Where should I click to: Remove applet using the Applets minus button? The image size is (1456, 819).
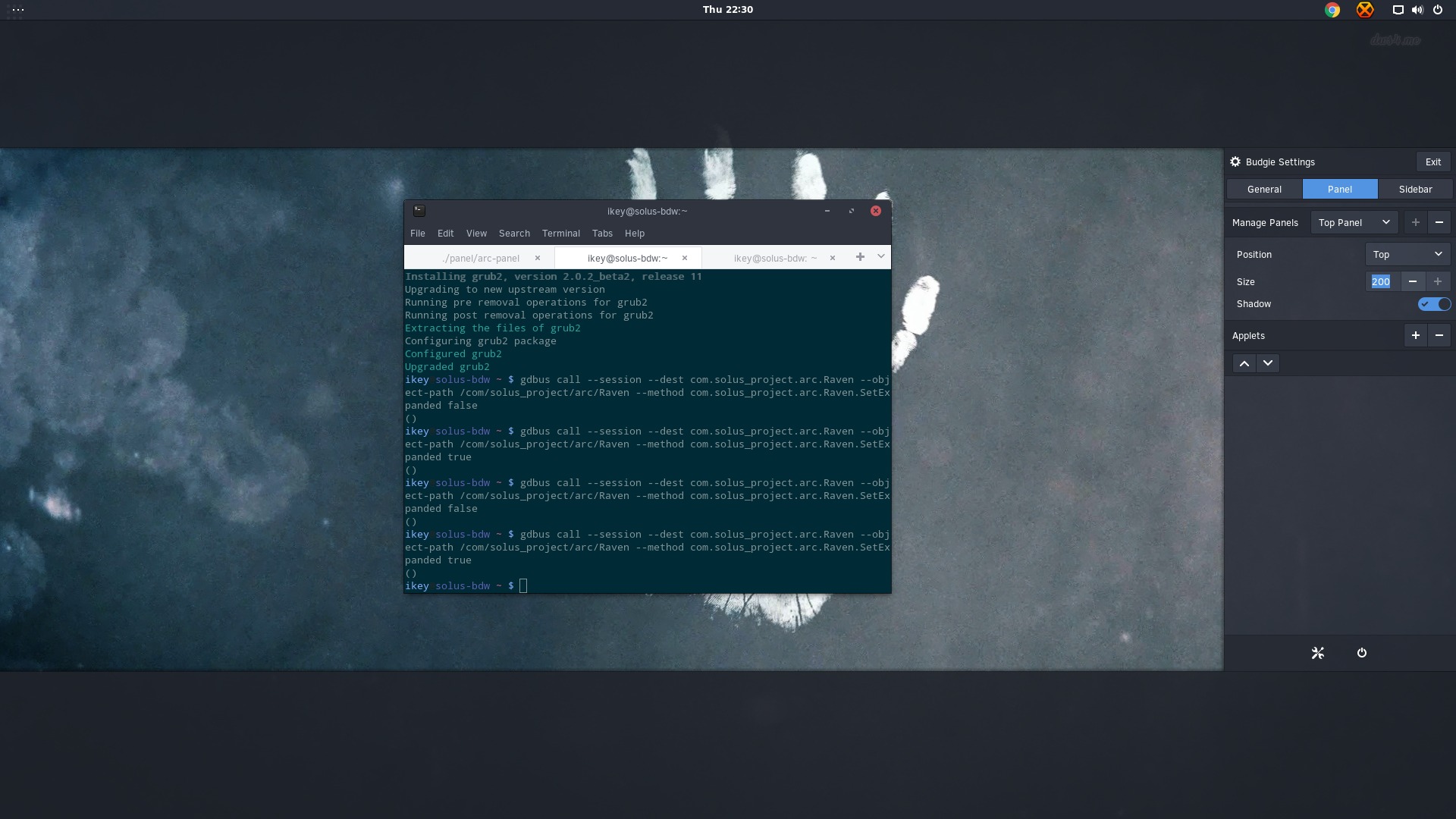pyautogui.click(x=1439, y=335)
